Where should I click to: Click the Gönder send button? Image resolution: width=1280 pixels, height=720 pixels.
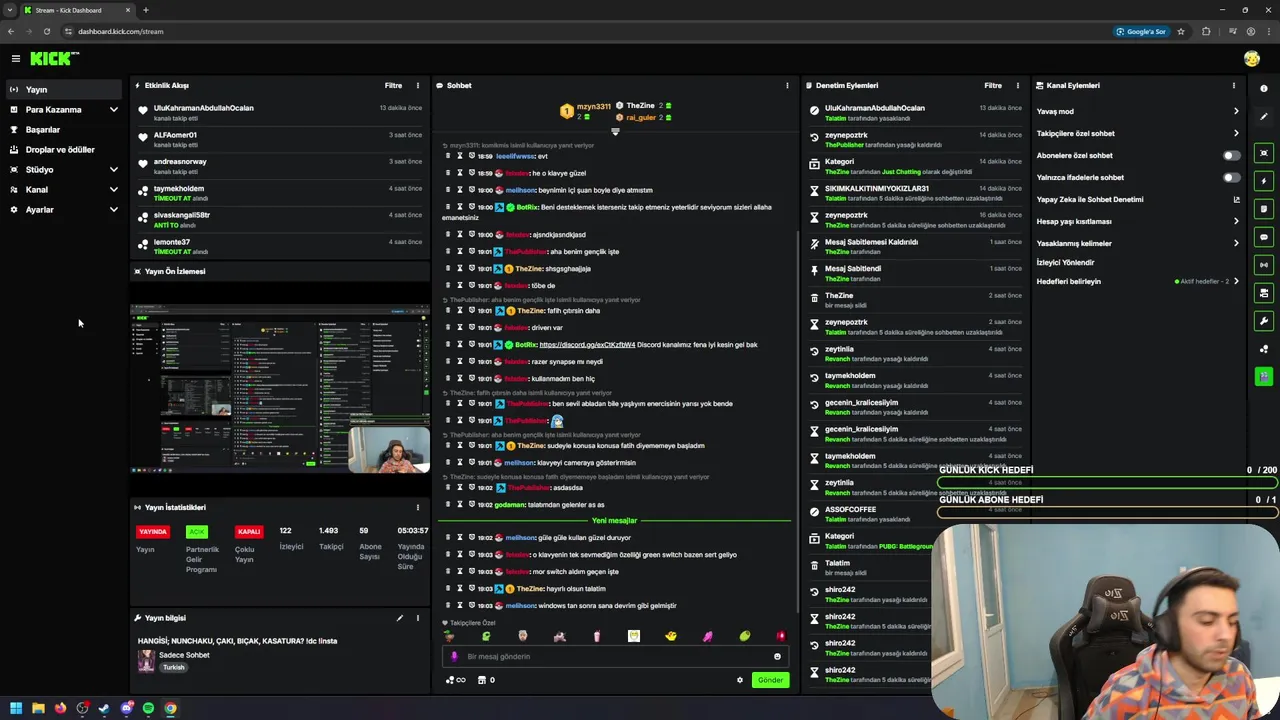coord(770,680)
